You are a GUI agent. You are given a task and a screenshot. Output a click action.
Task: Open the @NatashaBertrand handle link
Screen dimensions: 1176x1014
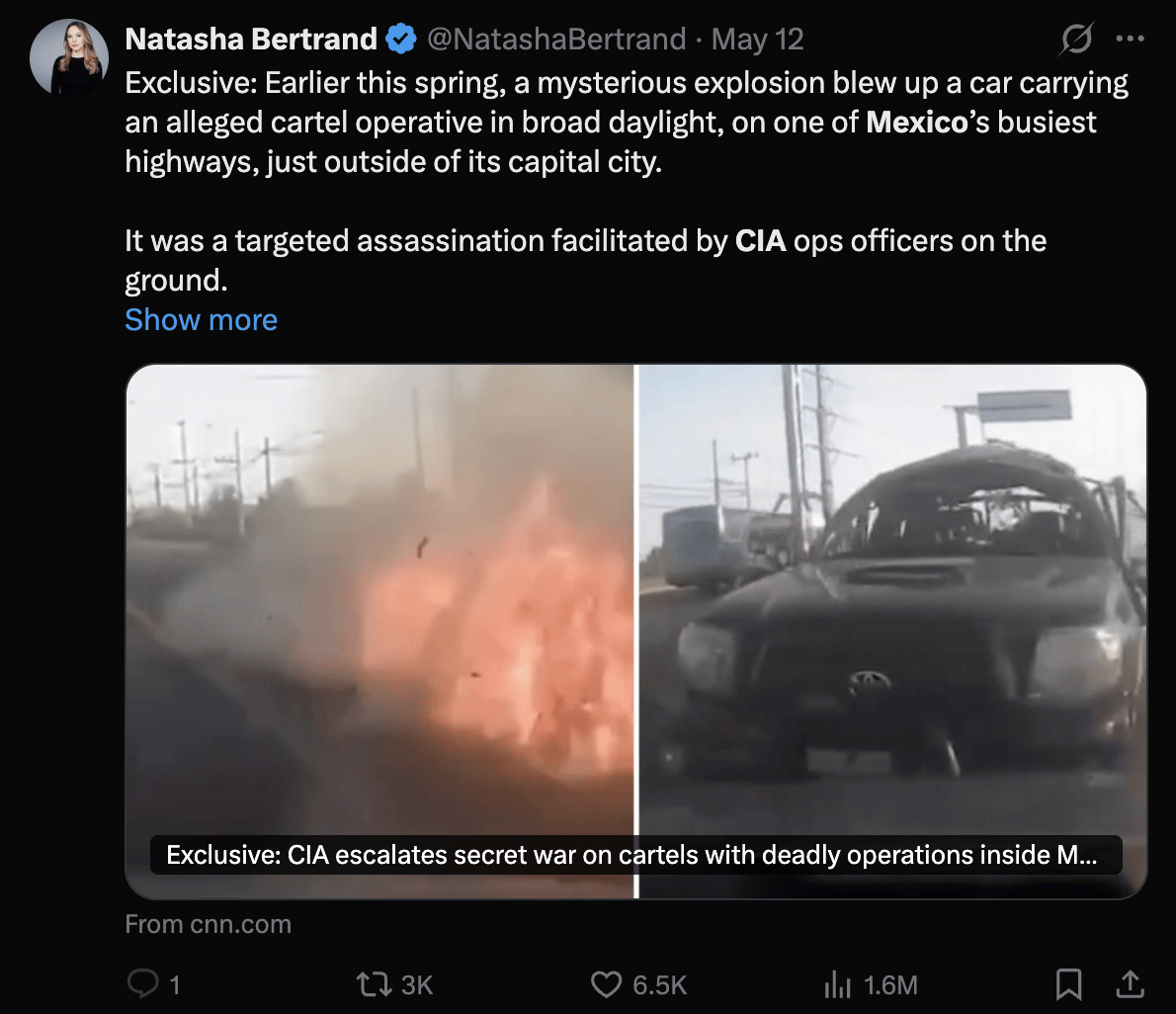pyautogui.click(x=556, y=39)
